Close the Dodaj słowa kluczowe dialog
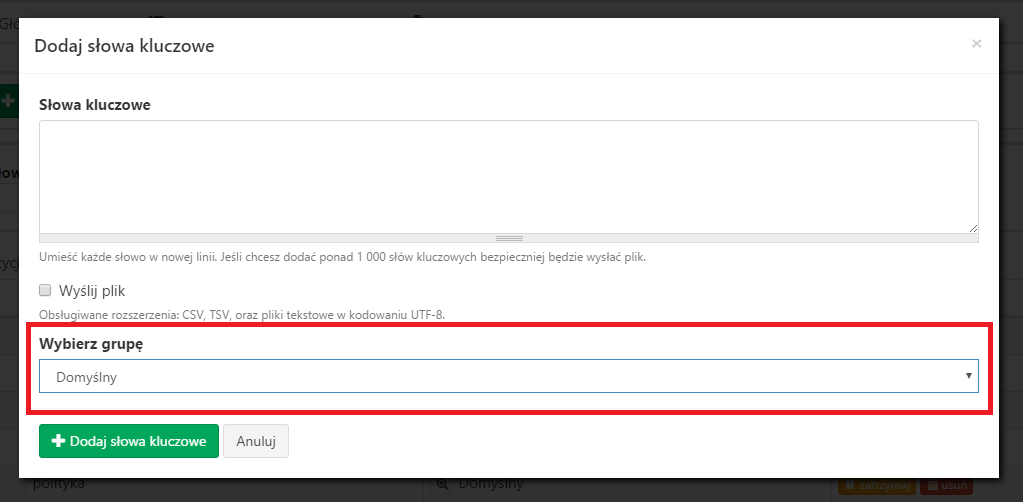 [x=976, y=44]
